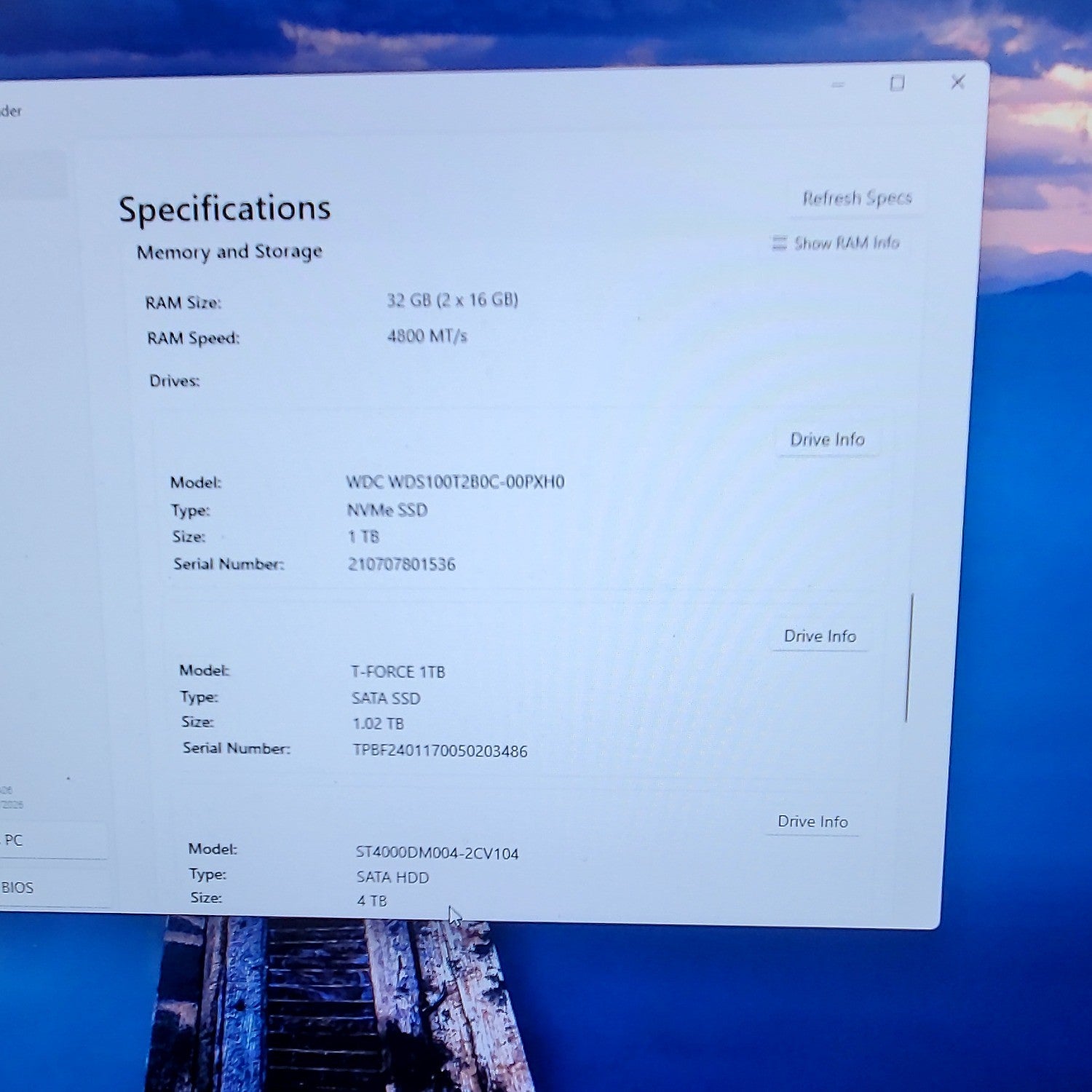This screenshot has height=1092, width=1092.
Task: Click the RAM size value 32 GB (2 x 16 GB)
Action: coord(452,300)
